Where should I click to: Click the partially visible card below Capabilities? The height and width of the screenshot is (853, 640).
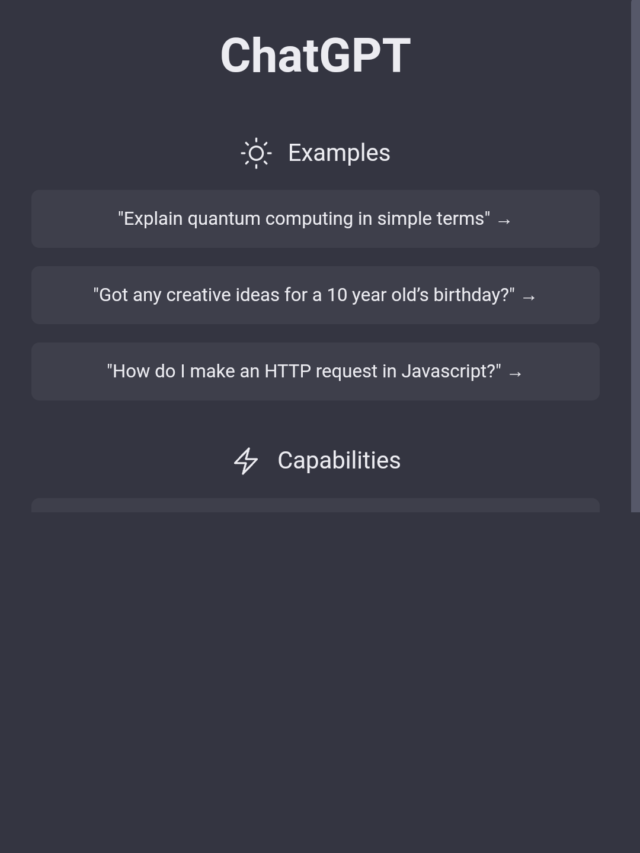click(x=315, y=506)
